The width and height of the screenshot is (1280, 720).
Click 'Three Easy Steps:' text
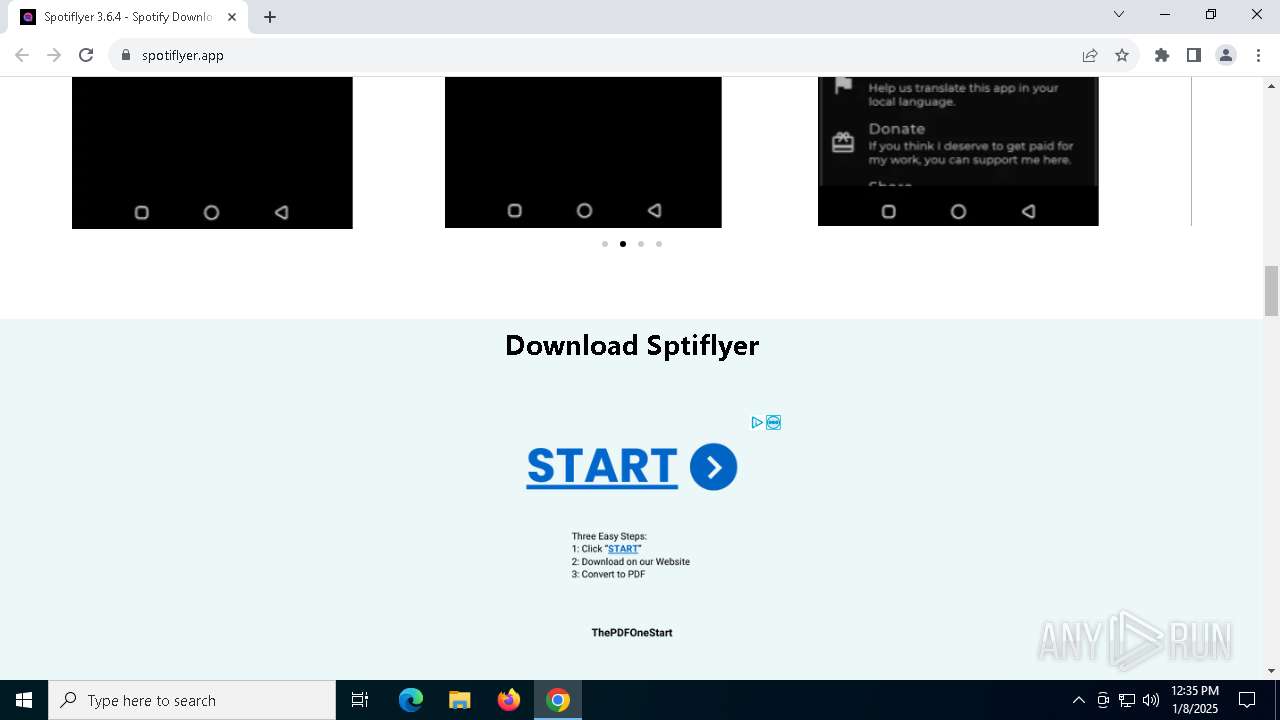609,537
